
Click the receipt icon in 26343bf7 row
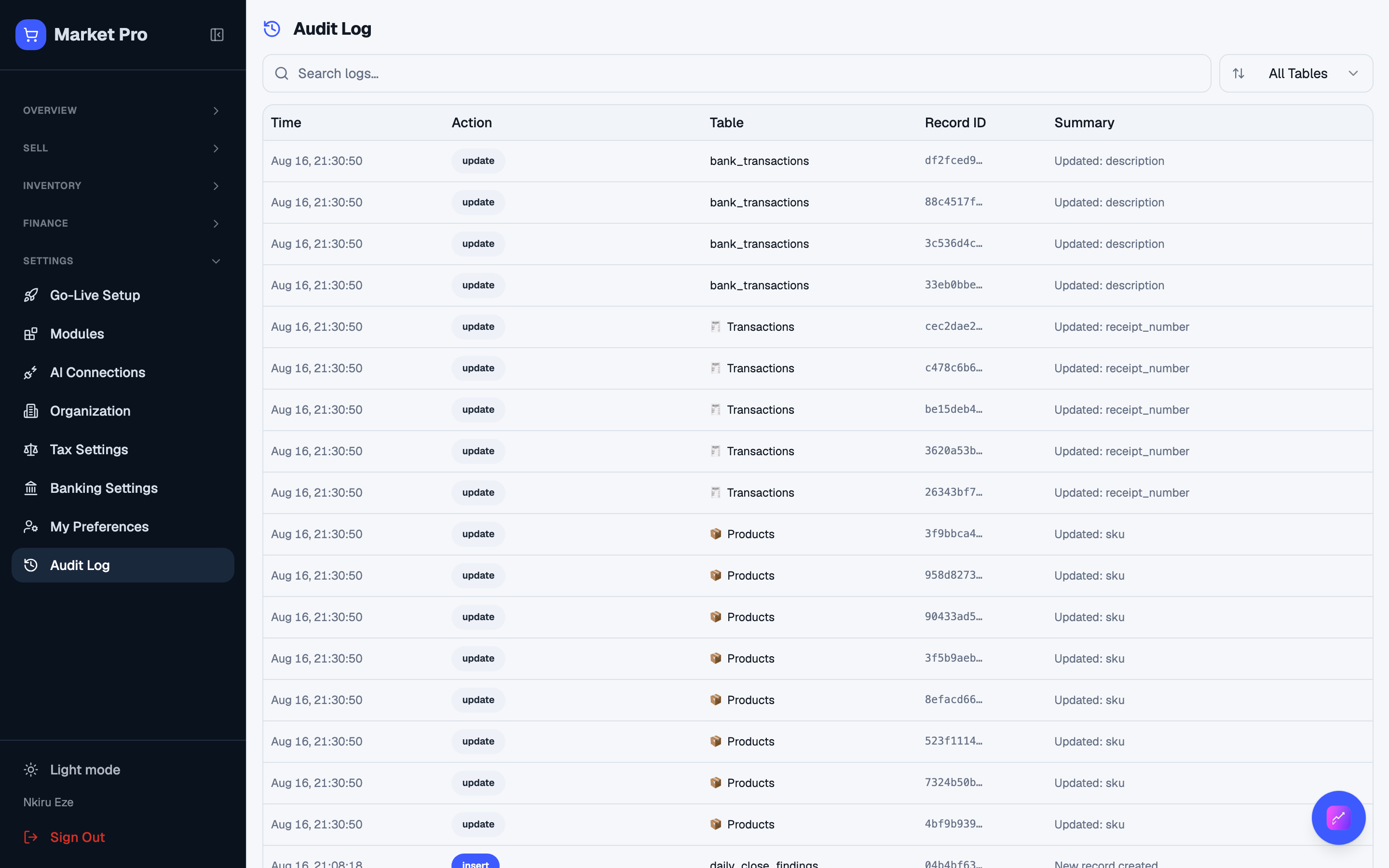[x=716, y=492]
